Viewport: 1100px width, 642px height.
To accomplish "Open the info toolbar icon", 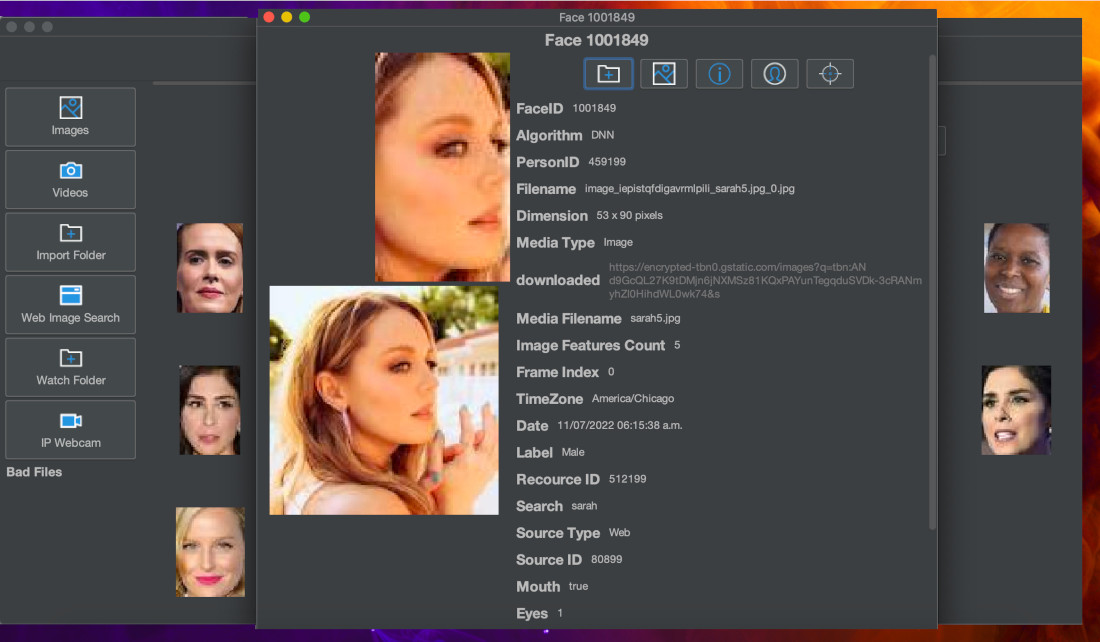I will tap(719, 73).
